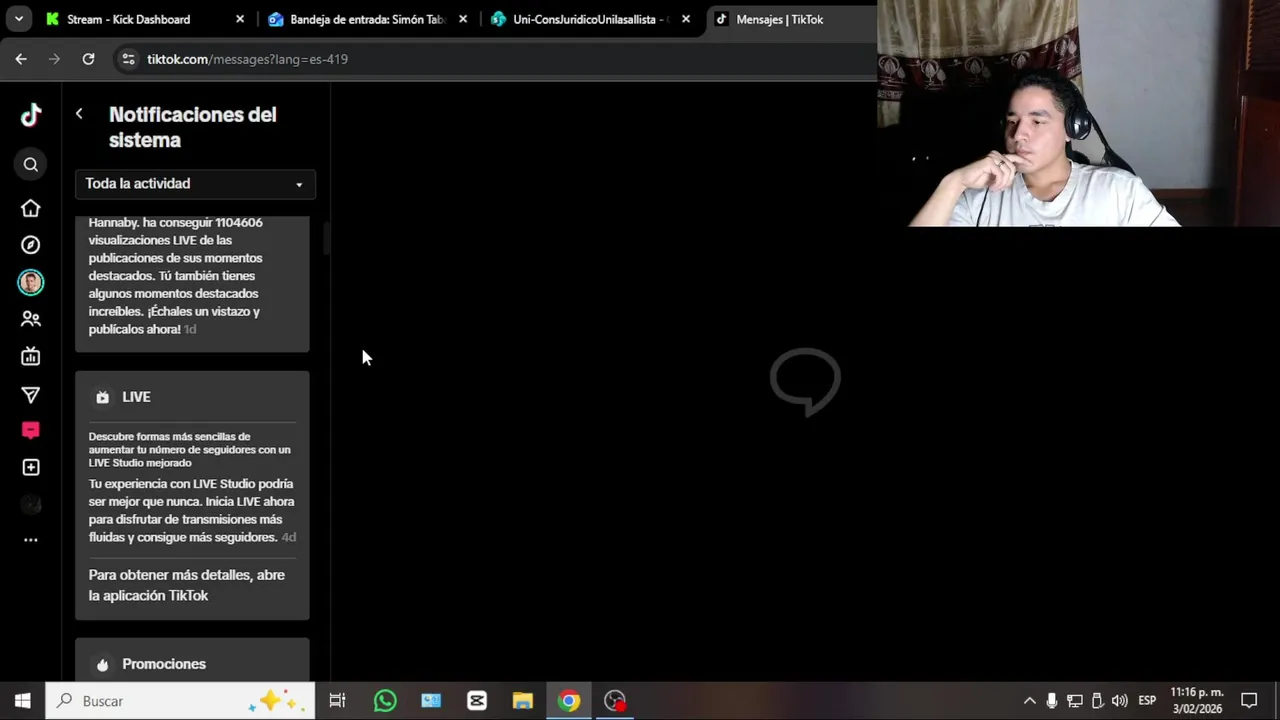Switch ESP input language

(x=1147, y=701)
